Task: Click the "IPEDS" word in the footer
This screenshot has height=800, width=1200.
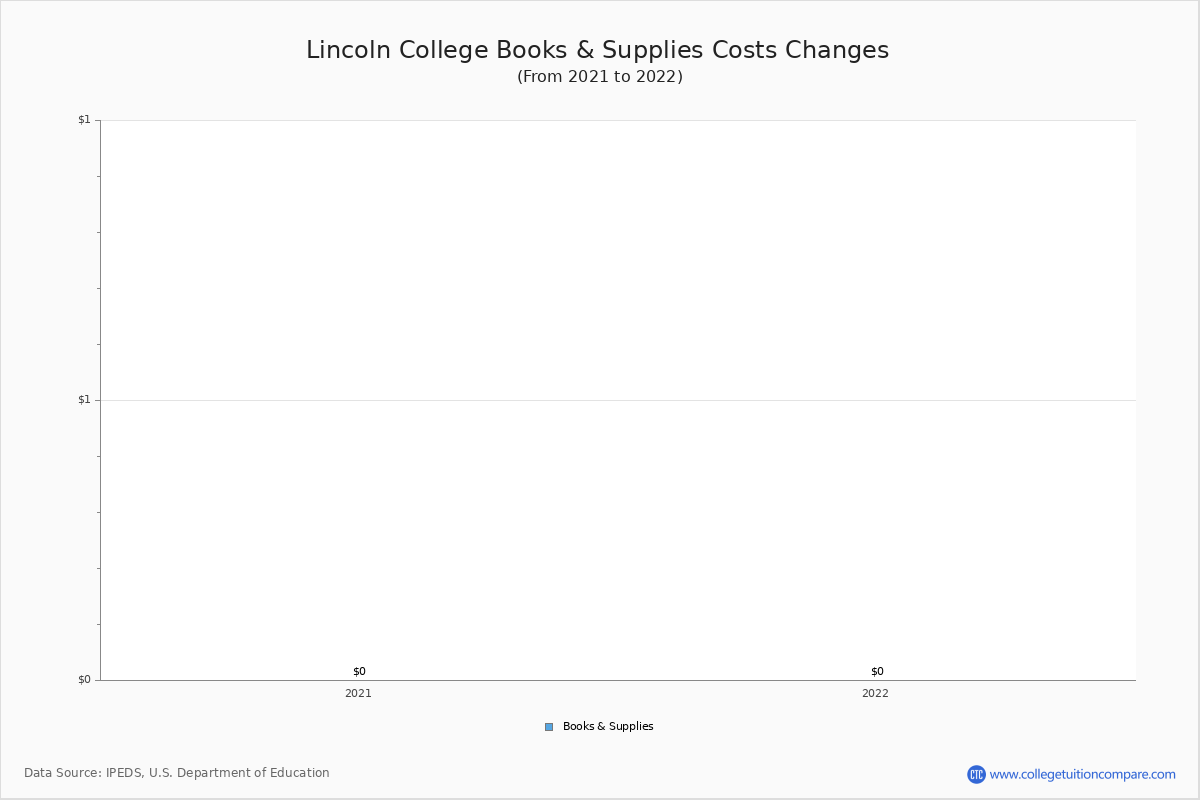Action: 124,773
